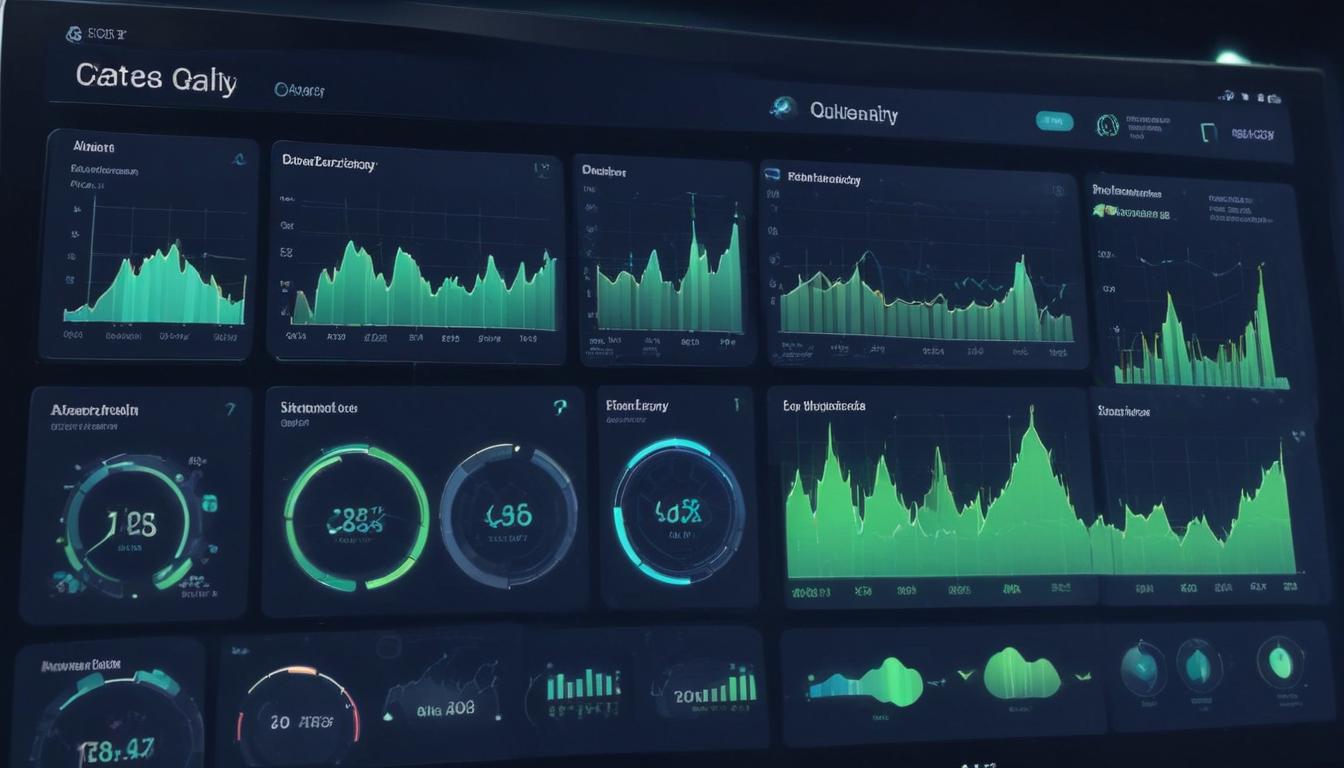This screenshot has width=1344, height=768.
Task: Open the options expander on the Ovcdere card
Action: [x=736, y=172]
